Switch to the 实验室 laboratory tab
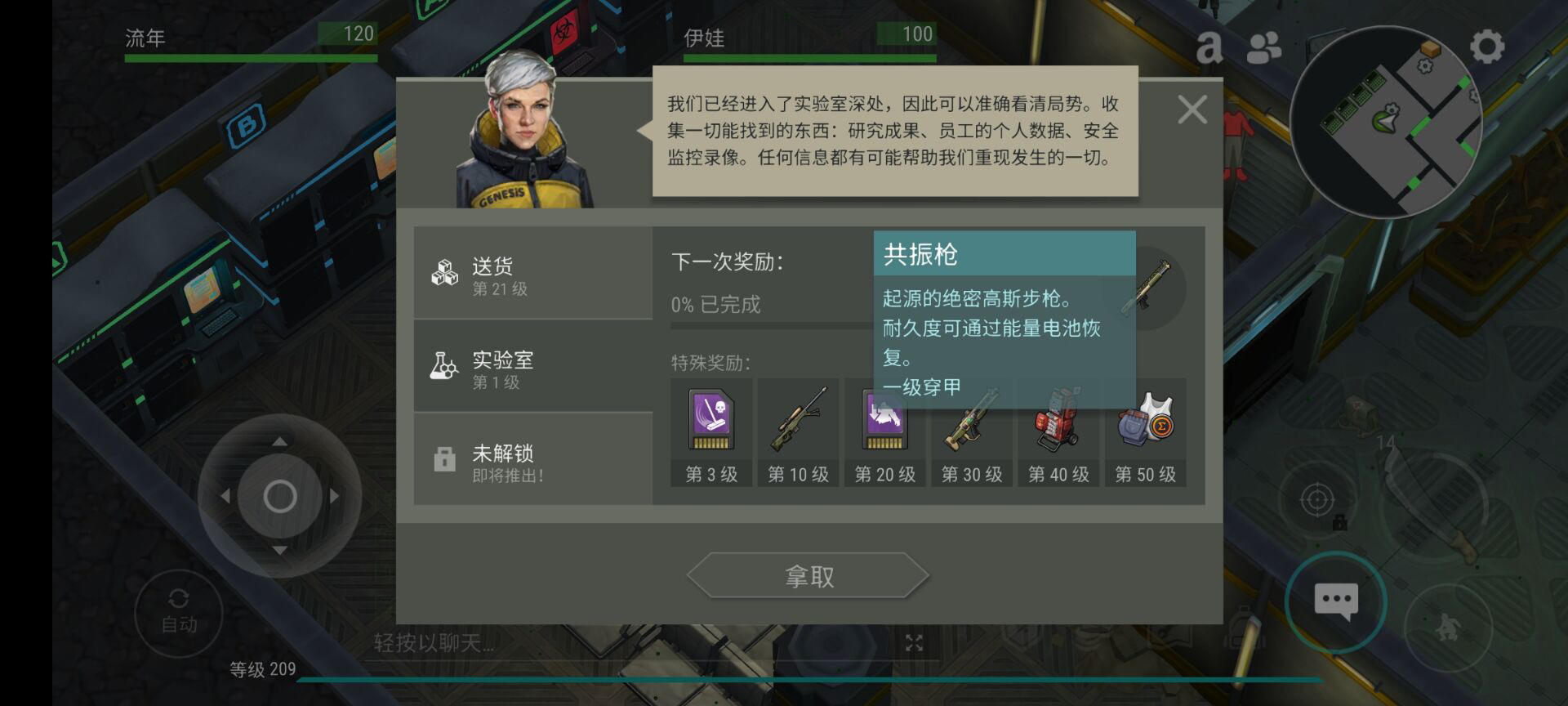The width and height of the screenshot is (1568, 706). coord(533,367)
